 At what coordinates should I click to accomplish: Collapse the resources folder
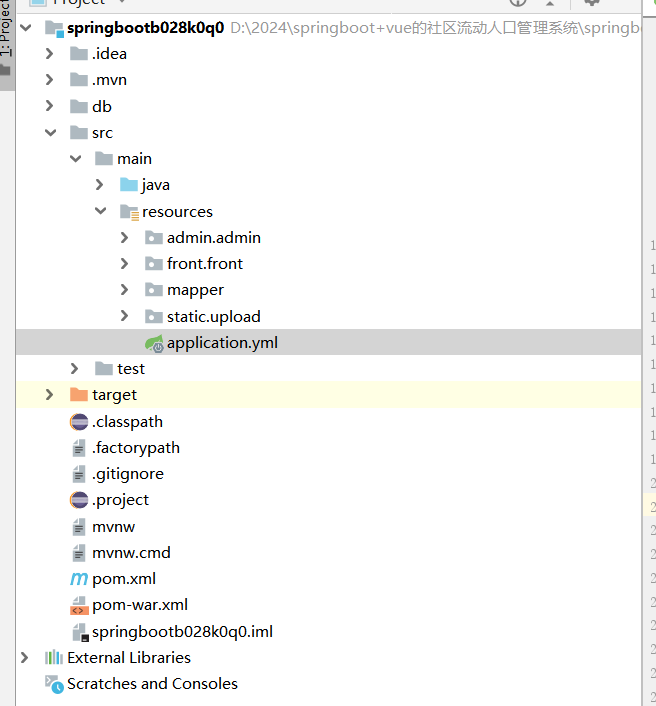(100, 212)
